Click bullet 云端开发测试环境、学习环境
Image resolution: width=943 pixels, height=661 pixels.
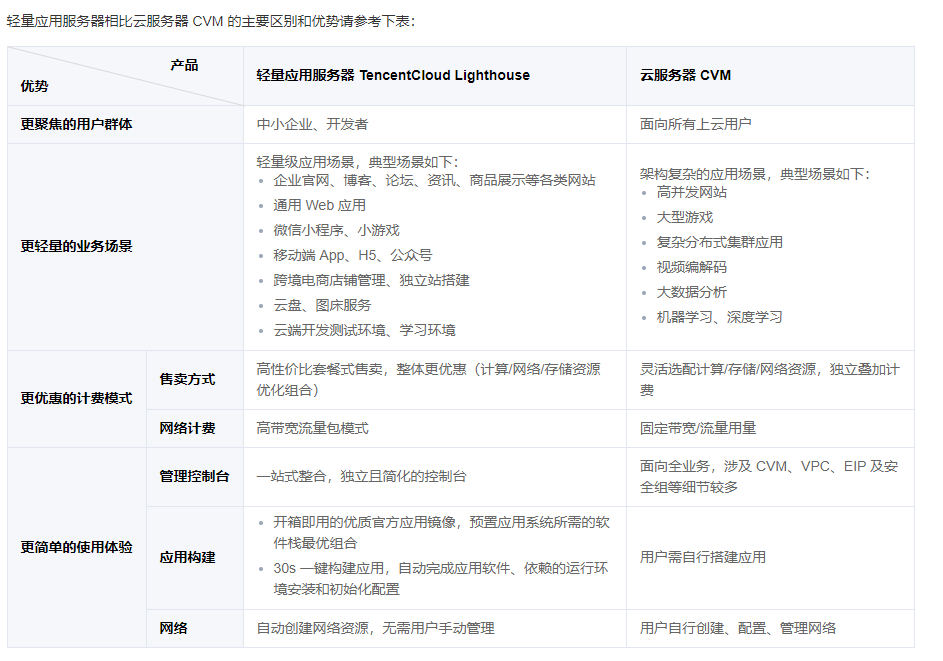click(364, 330)
